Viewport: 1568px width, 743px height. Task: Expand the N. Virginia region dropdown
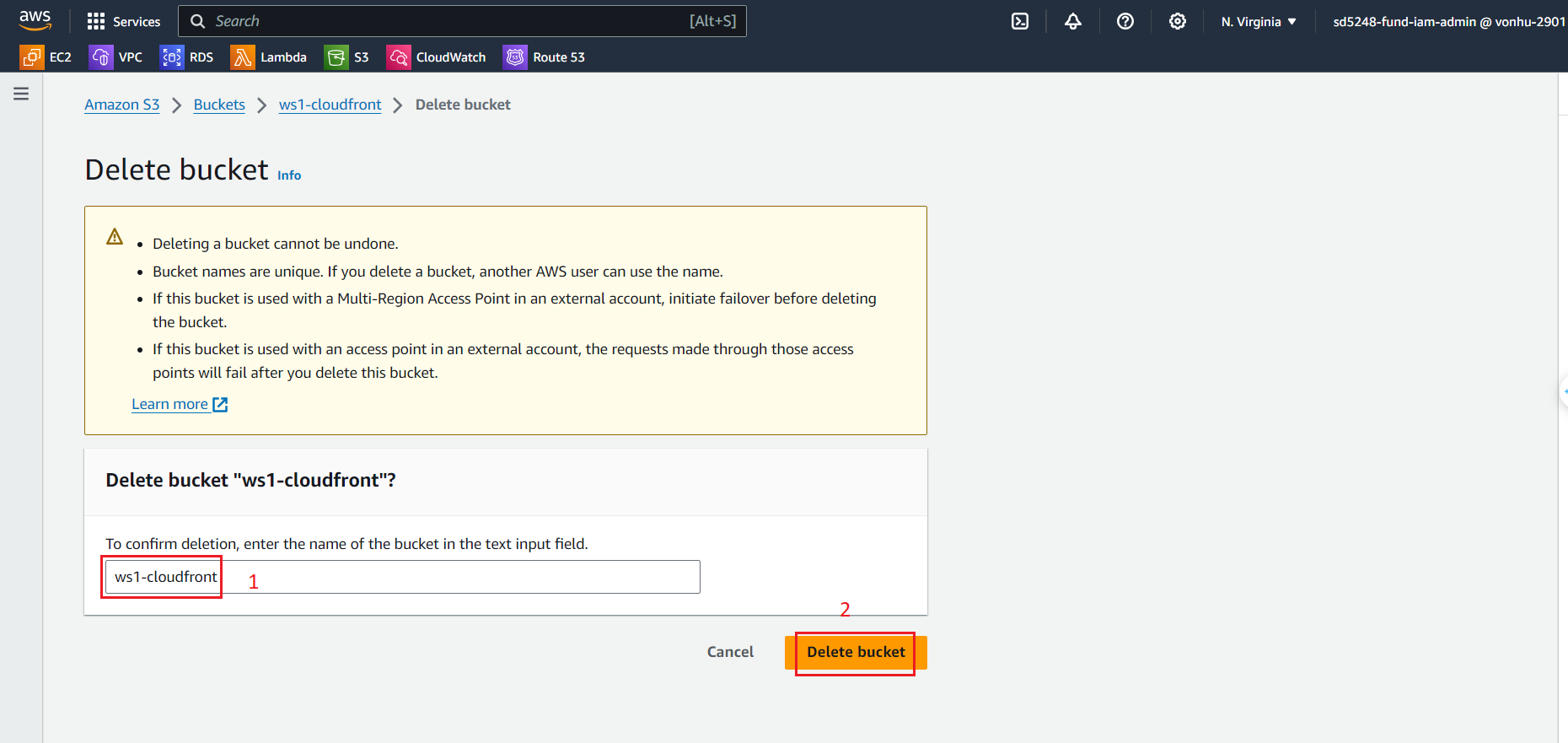1258,22
